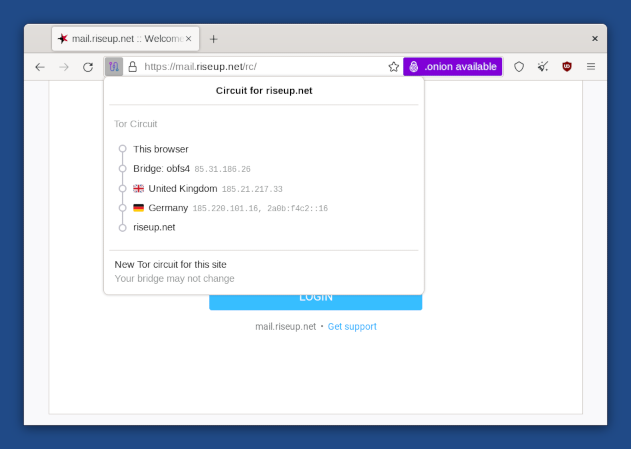Bookmark this page with the star icon
The width and height of the screenshot is (631, 449).
393,67
